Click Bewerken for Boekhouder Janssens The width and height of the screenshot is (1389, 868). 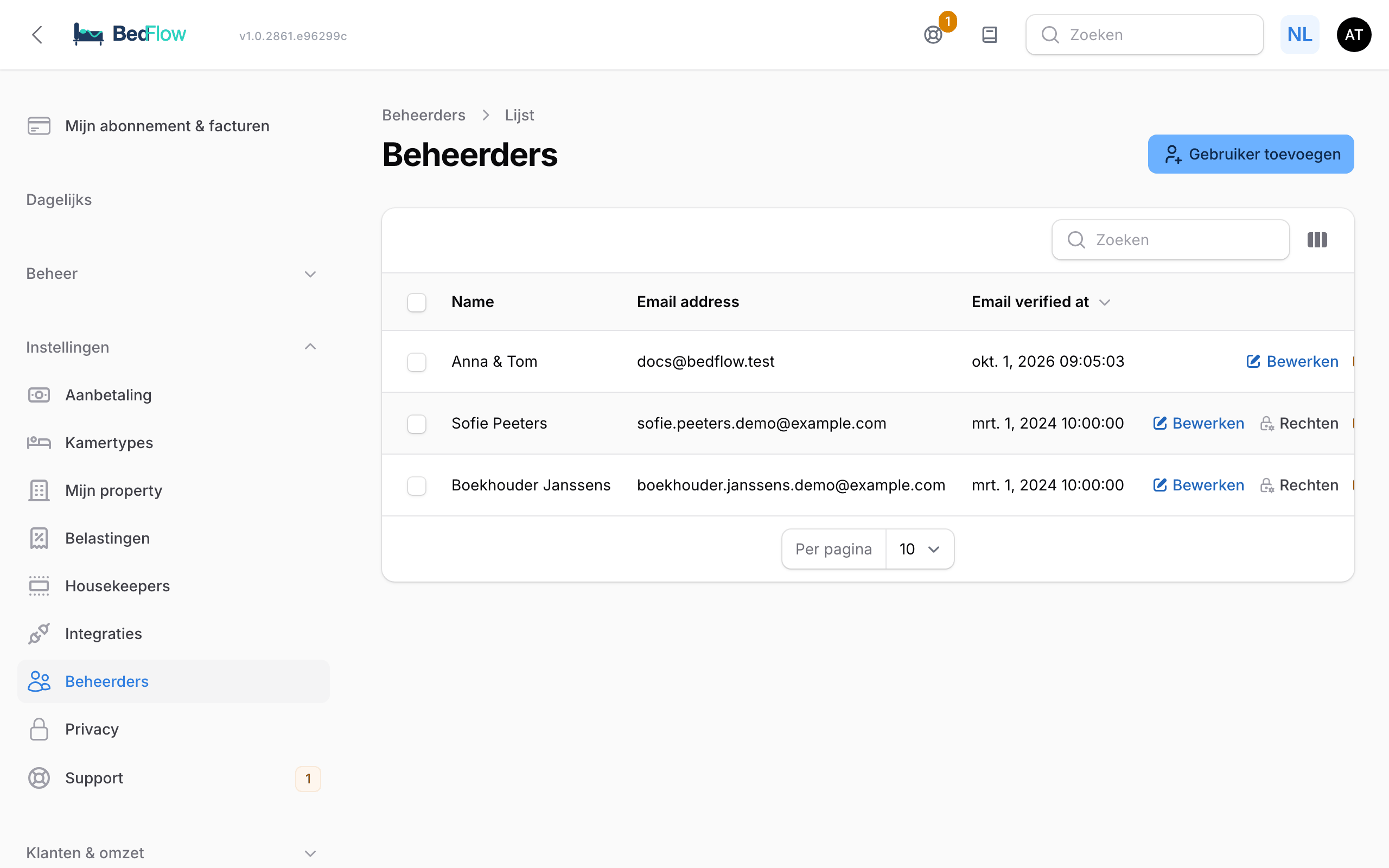1199,485
